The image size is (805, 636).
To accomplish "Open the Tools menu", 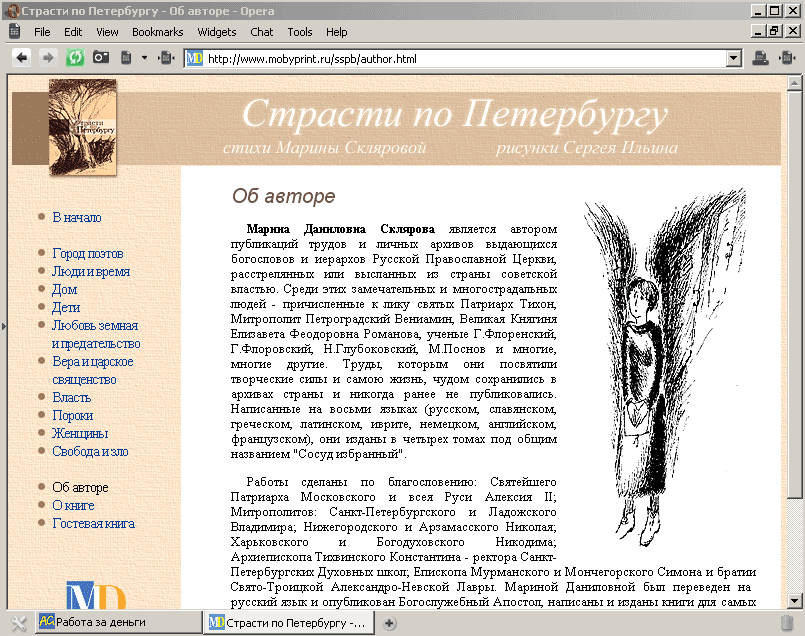I will (300, 32).
